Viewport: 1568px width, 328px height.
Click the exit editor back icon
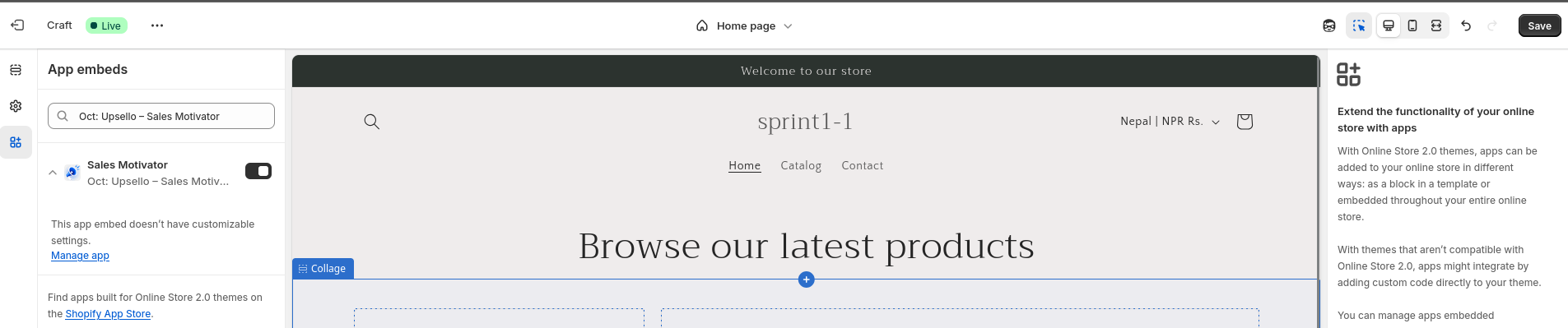17,25
